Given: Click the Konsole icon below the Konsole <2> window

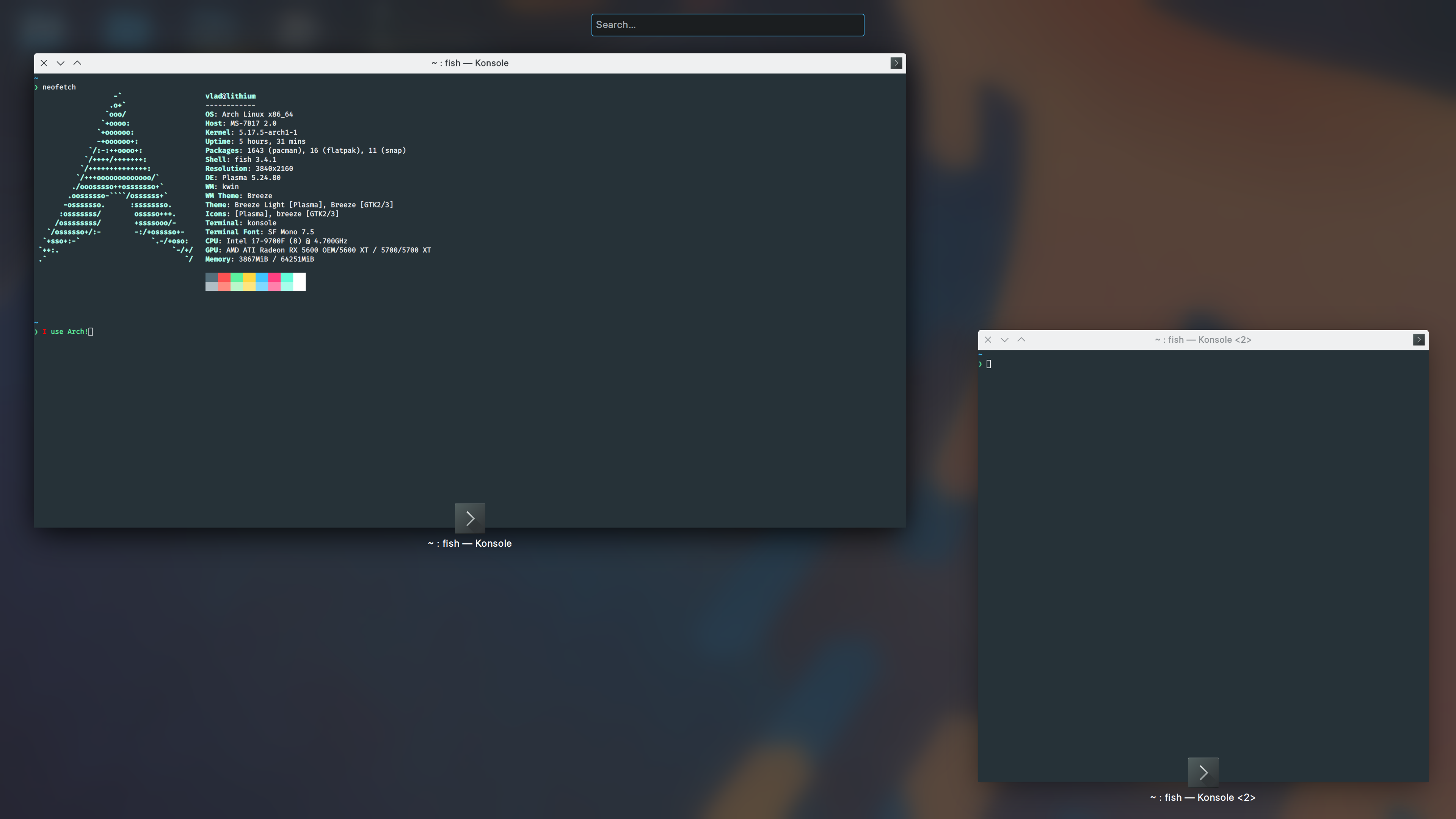Looking at the screenshot, I should point(1203,772).
